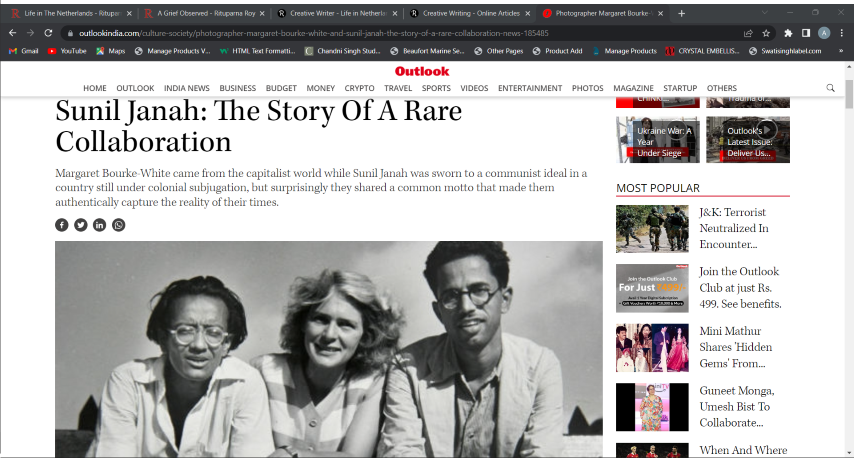Open the Outlook Club For Just 499 banner thumbnail
This screenshot has height=458, width=854.
pos(652,289)
